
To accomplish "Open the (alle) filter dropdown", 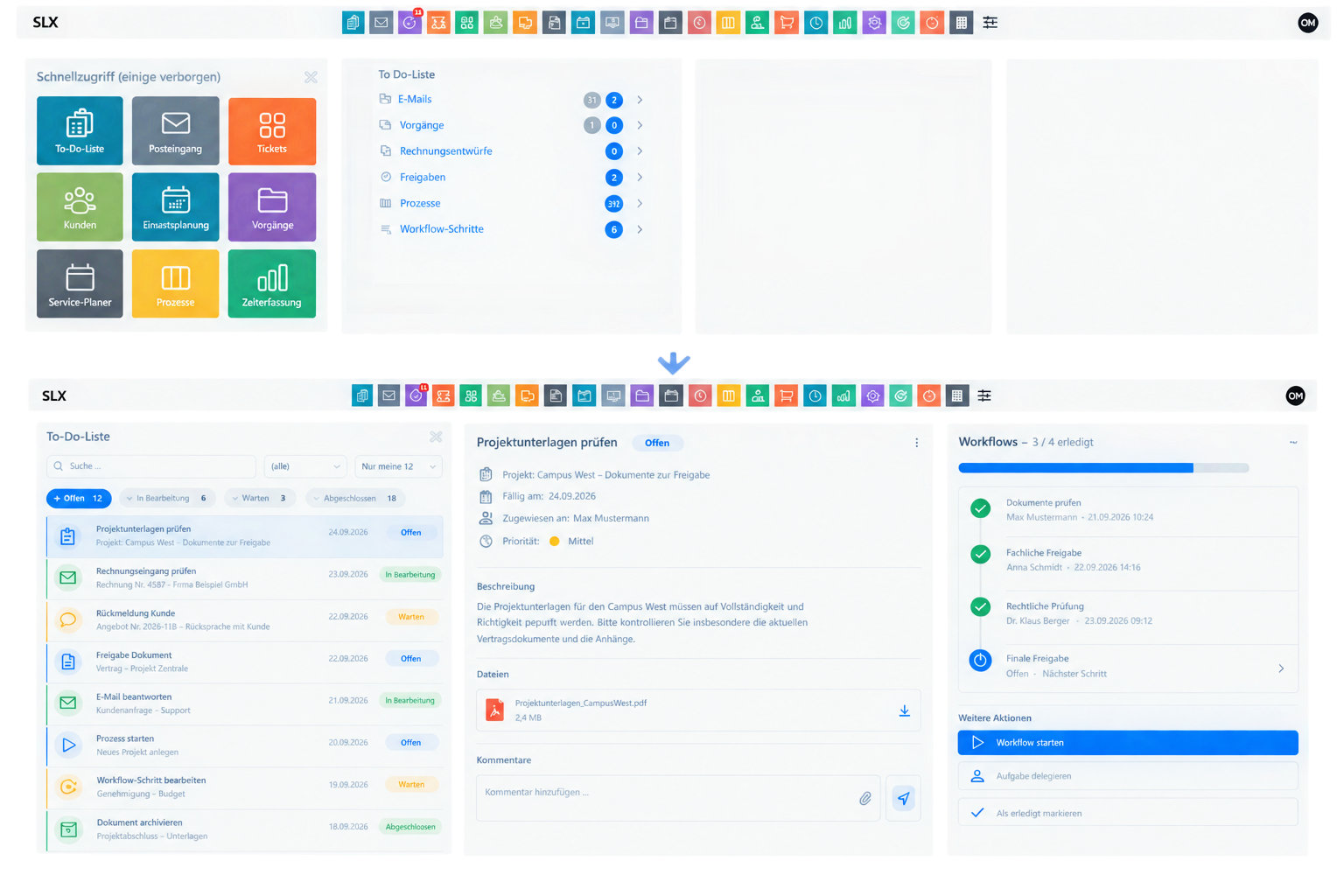I will pos(305,466).
